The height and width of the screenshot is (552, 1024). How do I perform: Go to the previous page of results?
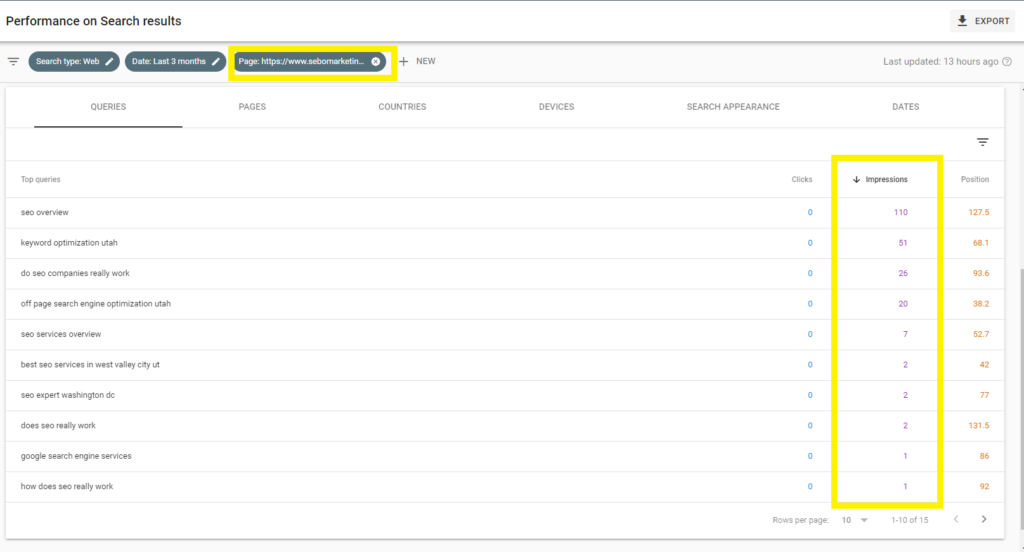[x=956, y=520]
